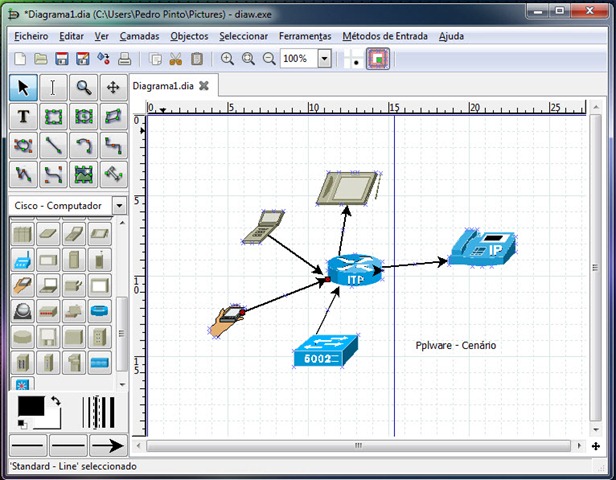The image size is (616, 480).
Task: Open the line width selector
Action: coord(98,412)
